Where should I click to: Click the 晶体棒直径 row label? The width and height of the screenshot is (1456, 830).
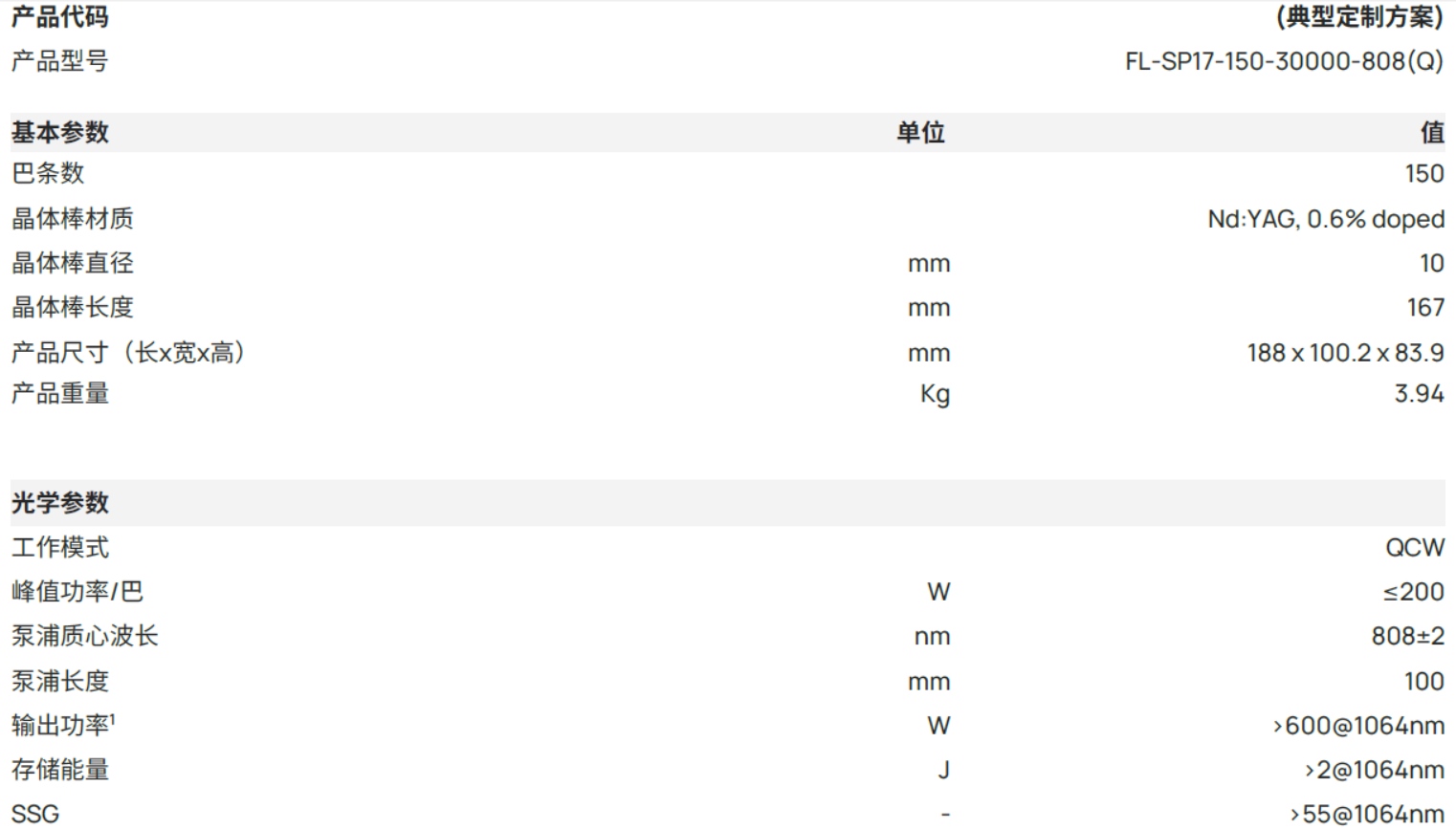[73, 263]
